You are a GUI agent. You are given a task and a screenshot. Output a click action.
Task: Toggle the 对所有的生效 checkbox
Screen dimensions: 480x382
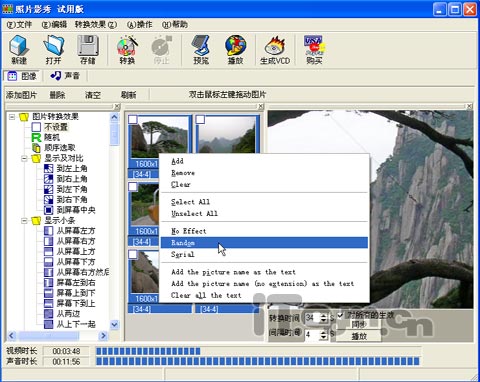pyautogui.click(x=340, y=315)
